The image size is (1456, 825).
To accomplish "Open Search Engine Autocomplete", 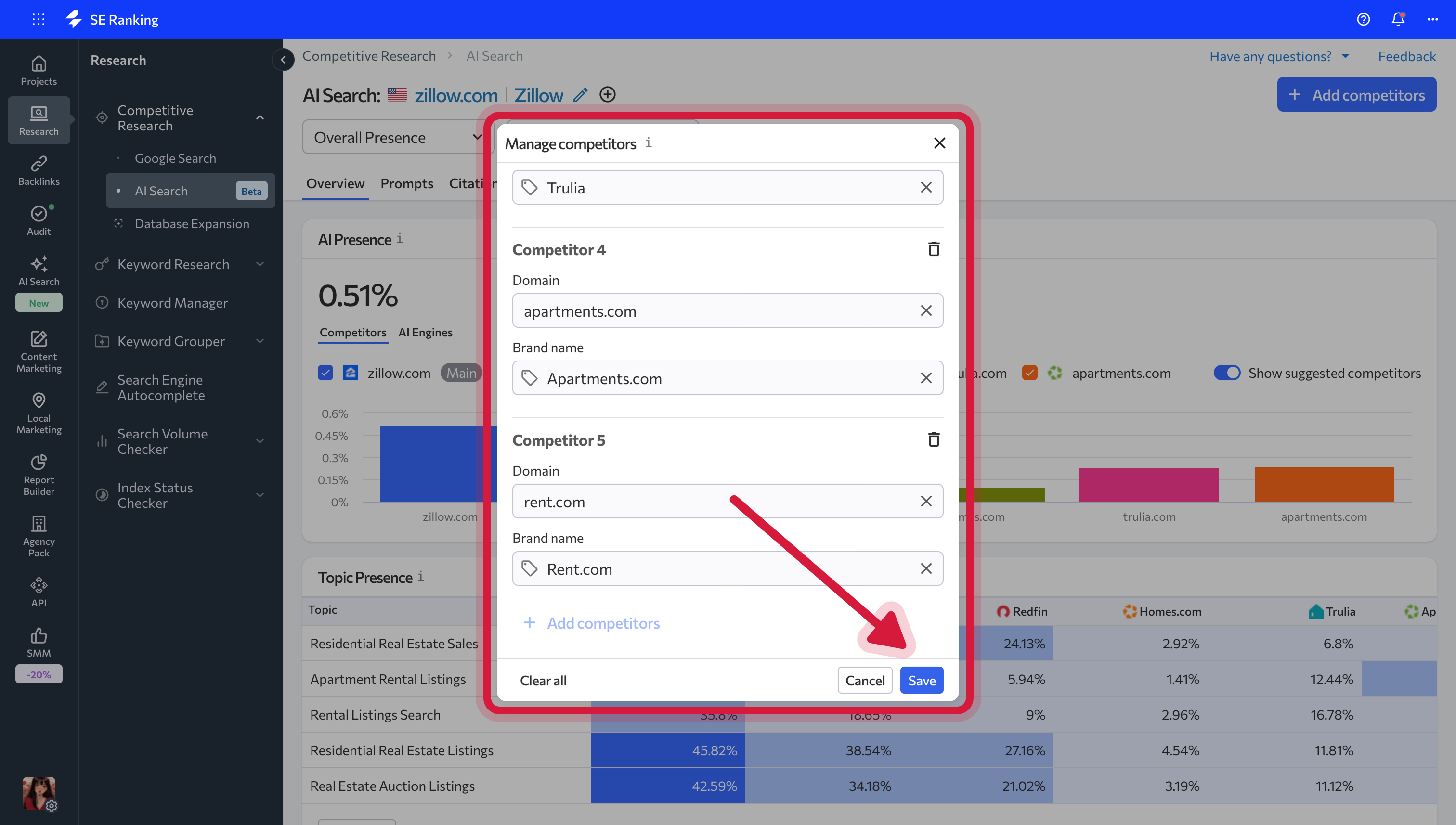I will pyautogui.click(x=161, y=387).
